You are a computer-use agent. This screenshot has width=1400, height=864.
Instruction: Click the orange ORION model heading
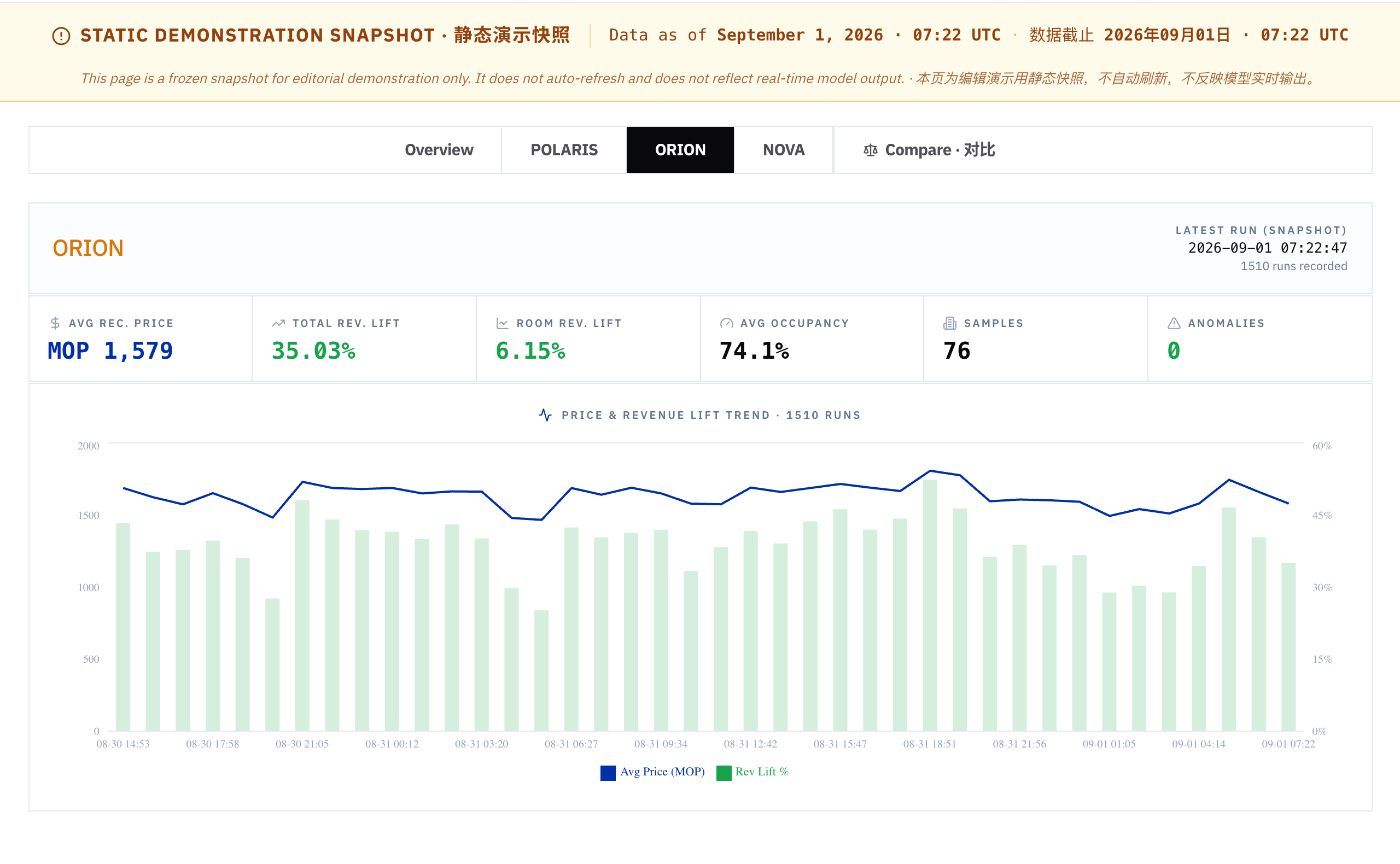coord(88,248)
